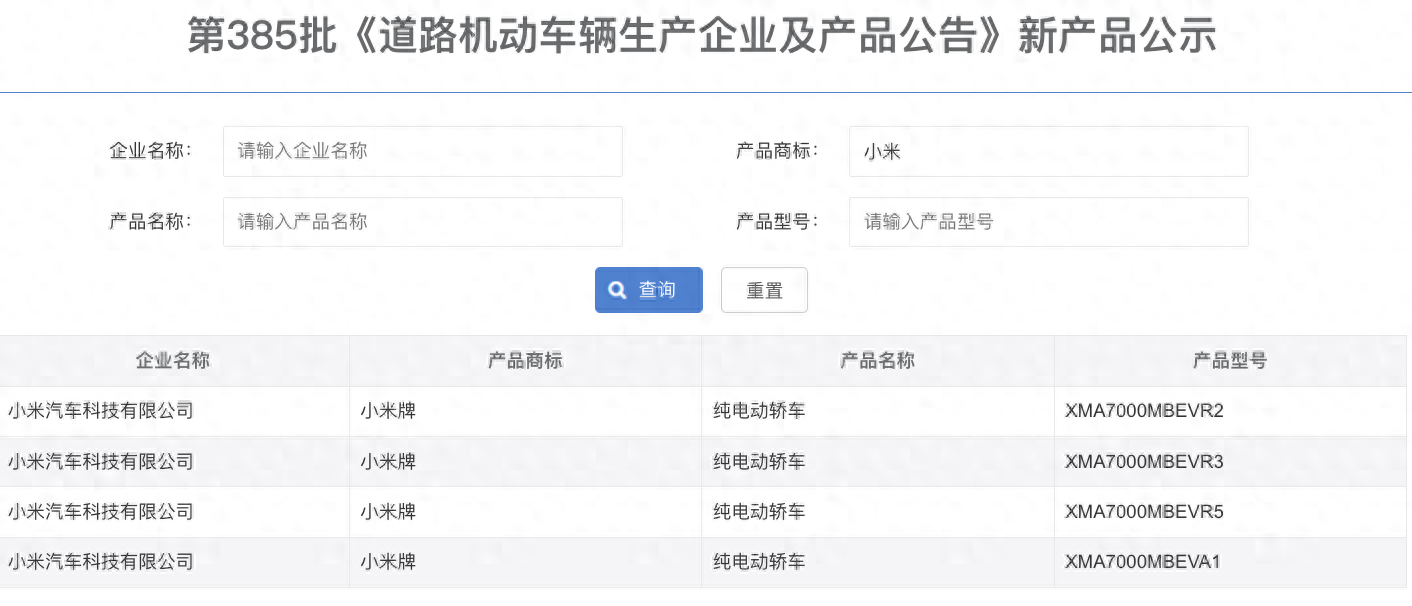
Task: Click the 产品商标 column header
Action: (525, 361)
